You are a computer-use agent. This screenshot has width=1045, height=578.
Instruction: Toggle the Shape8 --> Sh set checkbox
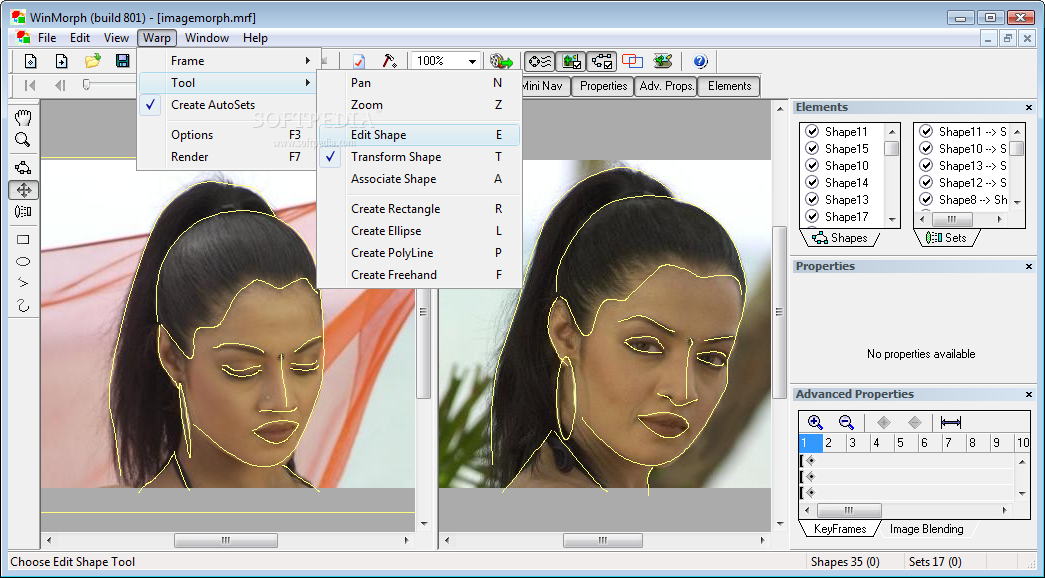click(x=926, y=199)
